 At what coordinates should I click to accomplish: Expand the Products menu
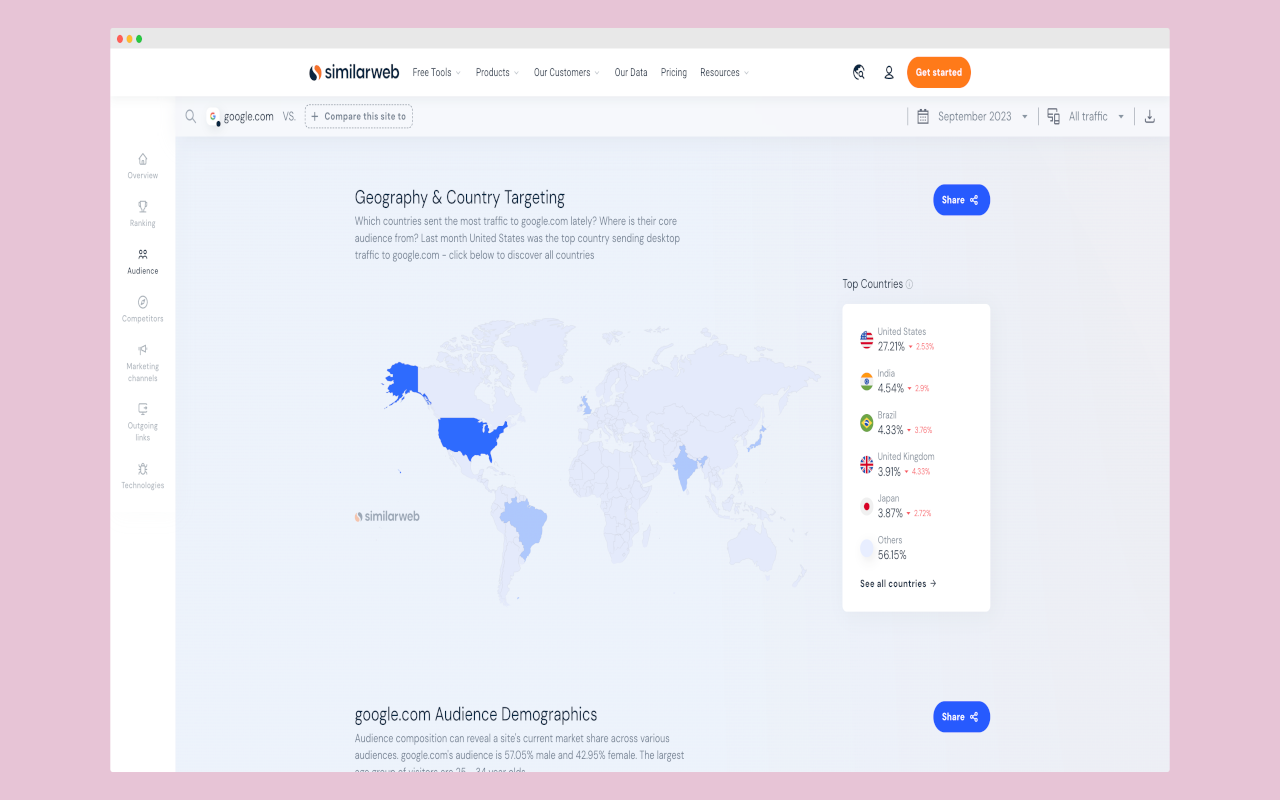[497, 72]
